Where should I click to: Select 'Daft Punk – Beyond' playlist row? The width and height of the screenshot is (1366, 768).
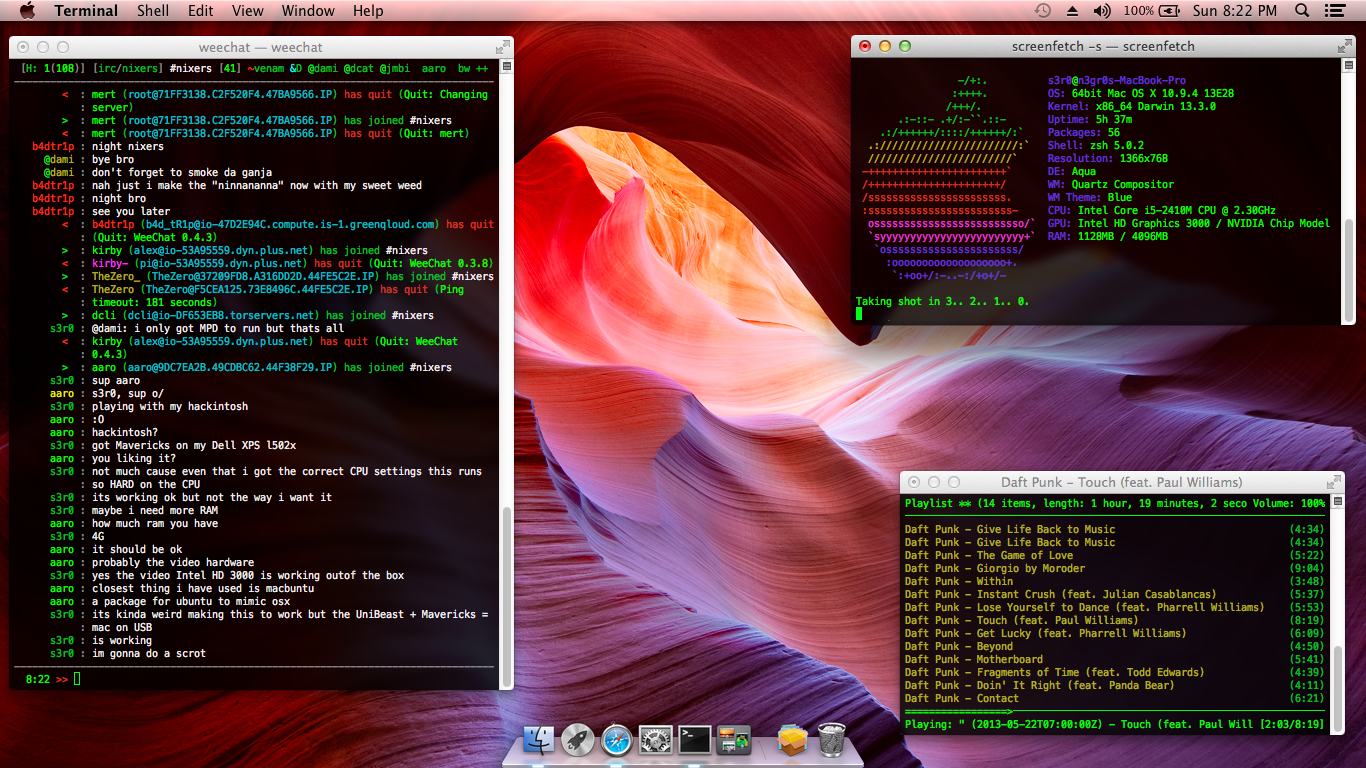1115,646
